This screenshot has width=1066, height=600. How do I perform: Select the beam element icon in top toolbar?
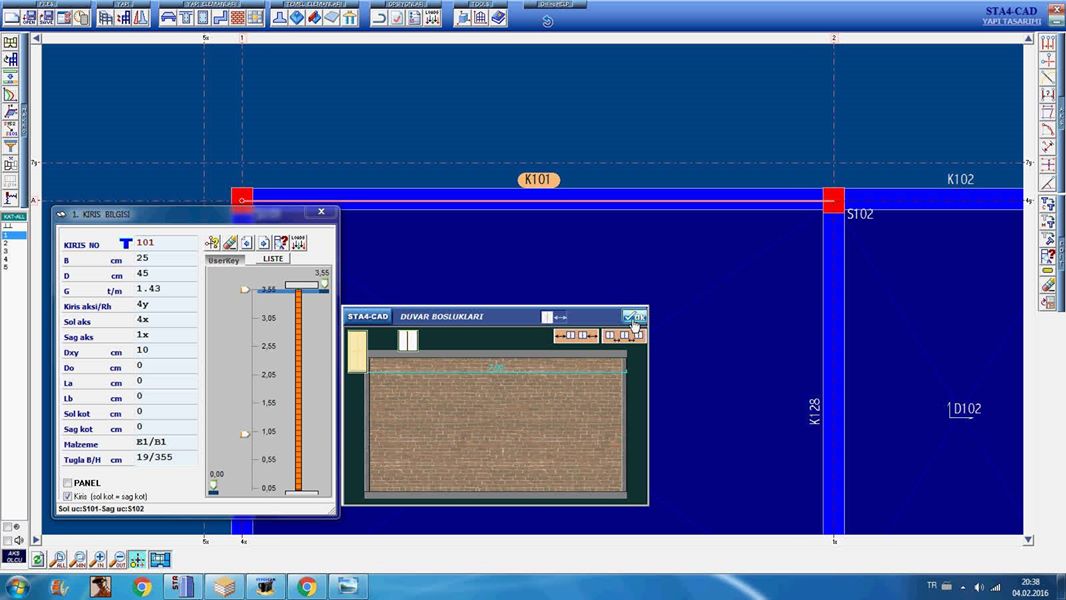pos(168,18)
